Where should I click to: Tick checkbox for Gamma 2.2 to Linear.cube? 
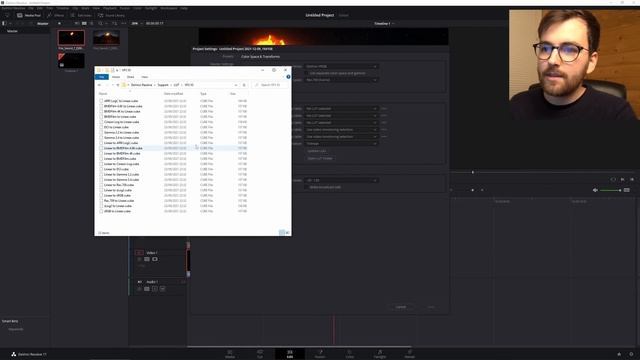[x=101, y=132]
